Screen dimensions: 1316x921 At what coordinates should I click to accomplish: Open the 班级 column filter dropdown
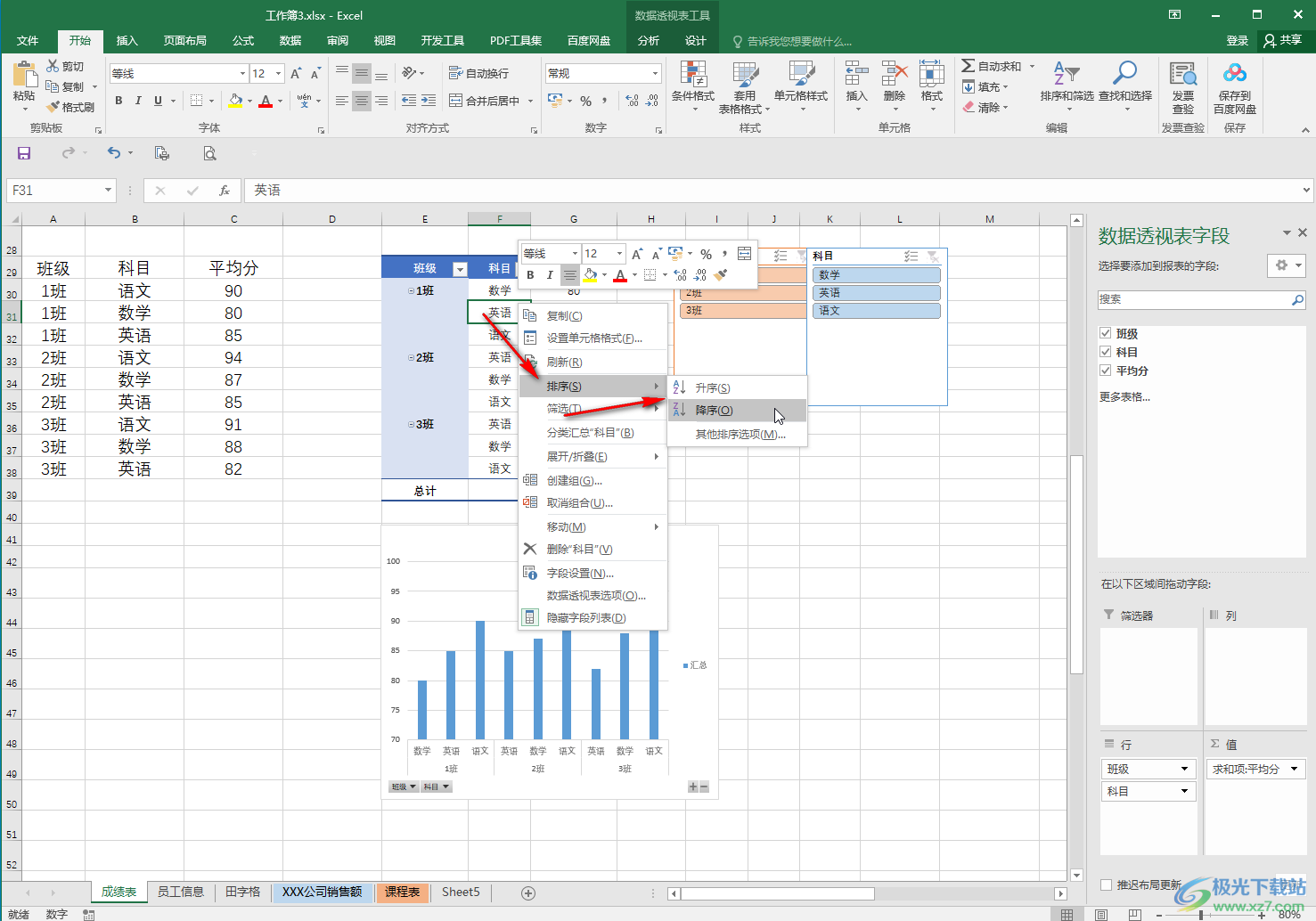(x=460, y=269)
